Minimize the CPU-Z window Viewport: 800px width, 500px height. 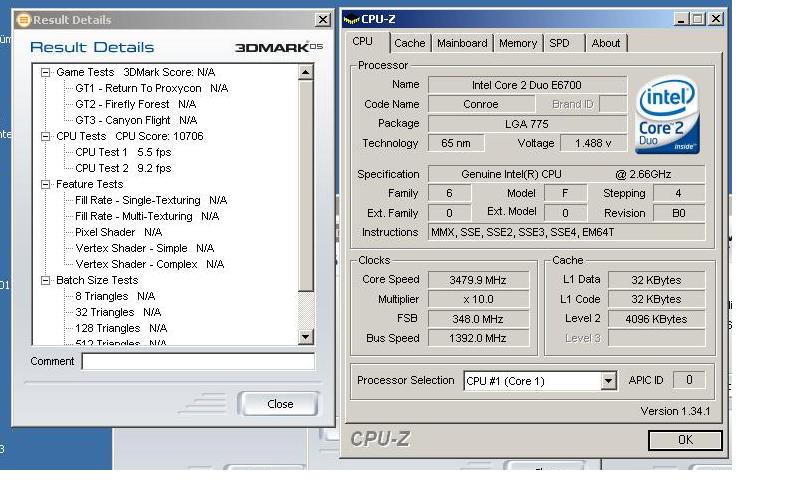(x=681, y=19)
